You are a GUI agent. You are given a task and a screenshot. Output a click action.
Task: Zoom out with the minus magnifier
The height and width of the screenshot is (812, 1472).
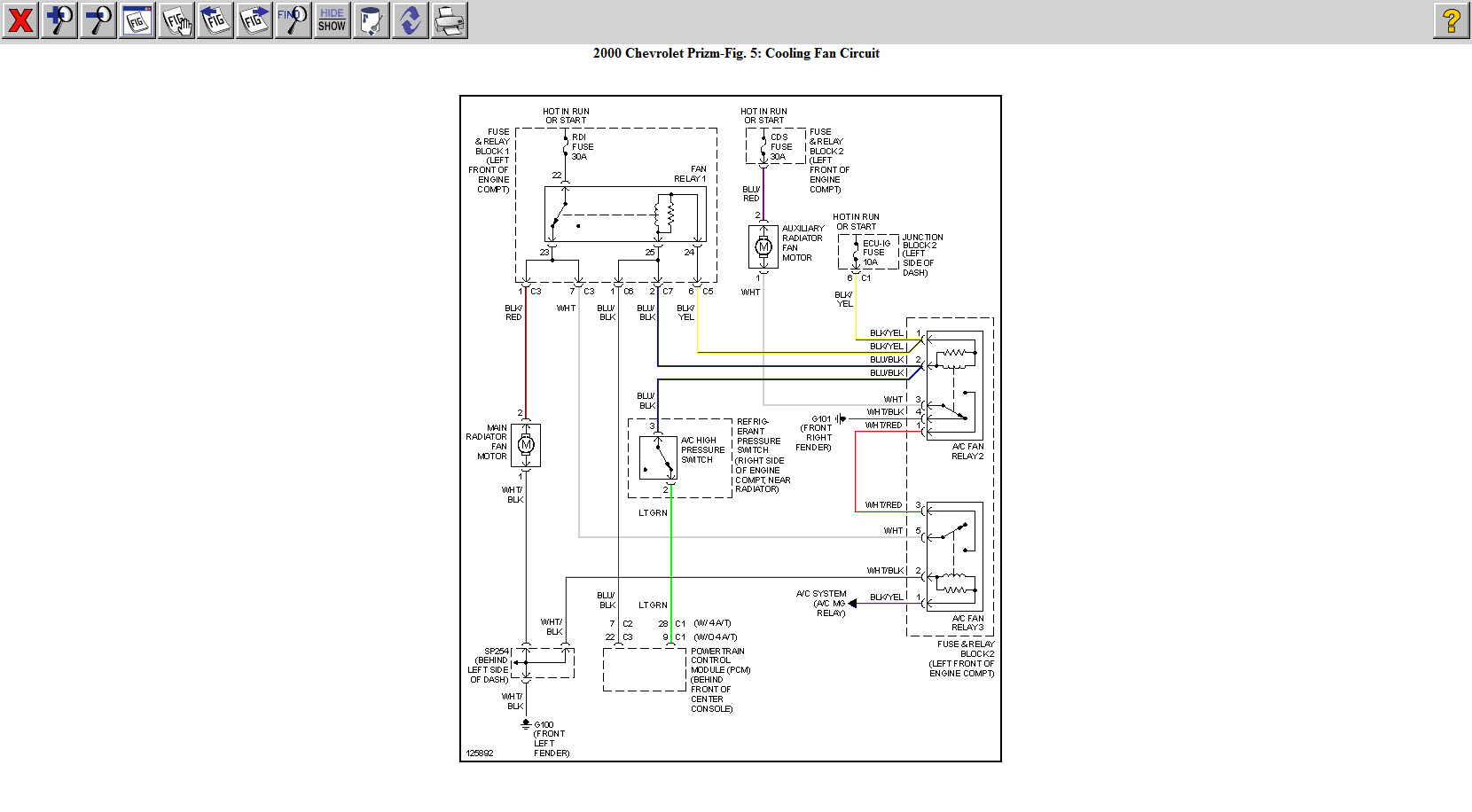click(98, 20)
